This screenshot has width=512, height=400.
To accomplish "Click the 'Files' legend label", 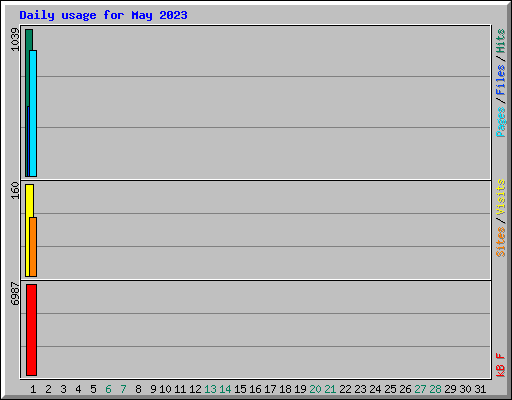I will pyautogui.click(x=500, y=79).
